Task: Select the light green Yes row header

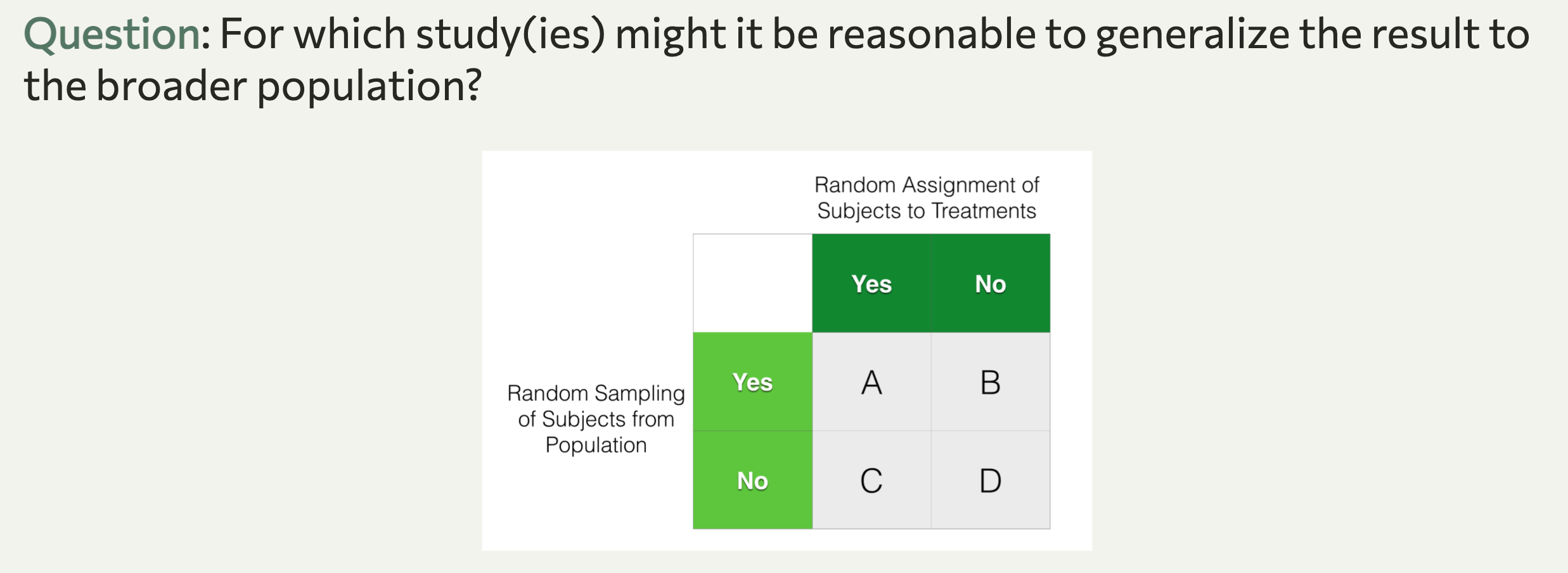Action: 752,382
